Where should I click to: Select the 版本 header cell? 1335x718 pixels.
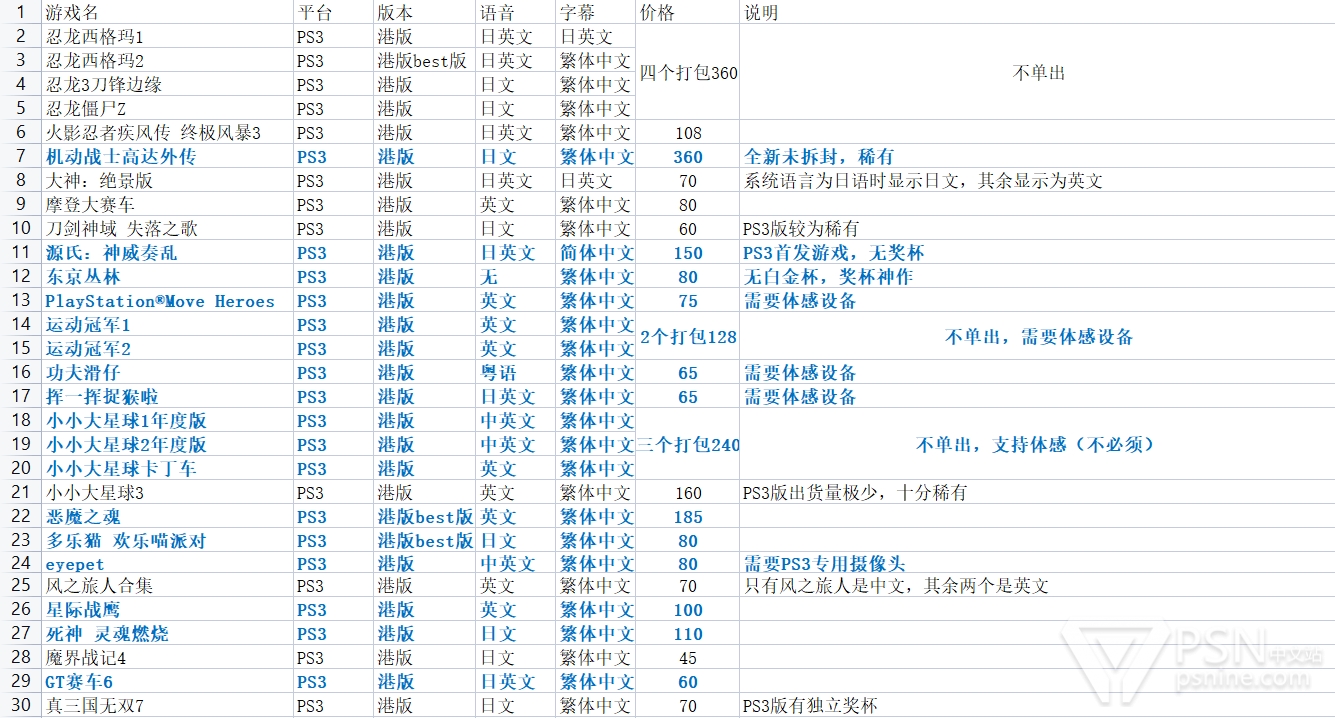click(x=425, y=12)
